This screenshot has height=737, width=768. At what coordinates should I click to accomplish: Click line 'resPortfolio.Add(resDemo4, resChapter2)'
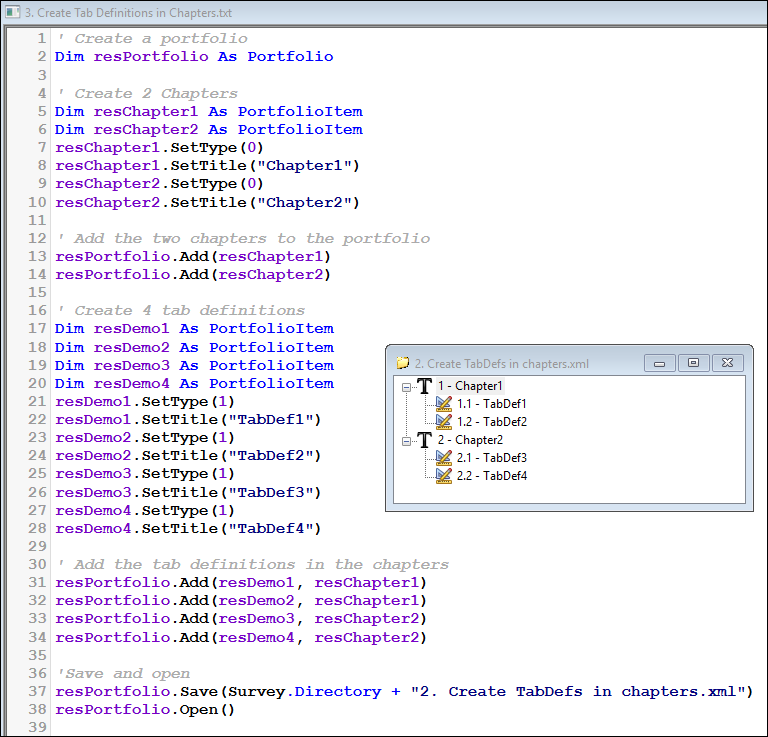click(241, 638)
